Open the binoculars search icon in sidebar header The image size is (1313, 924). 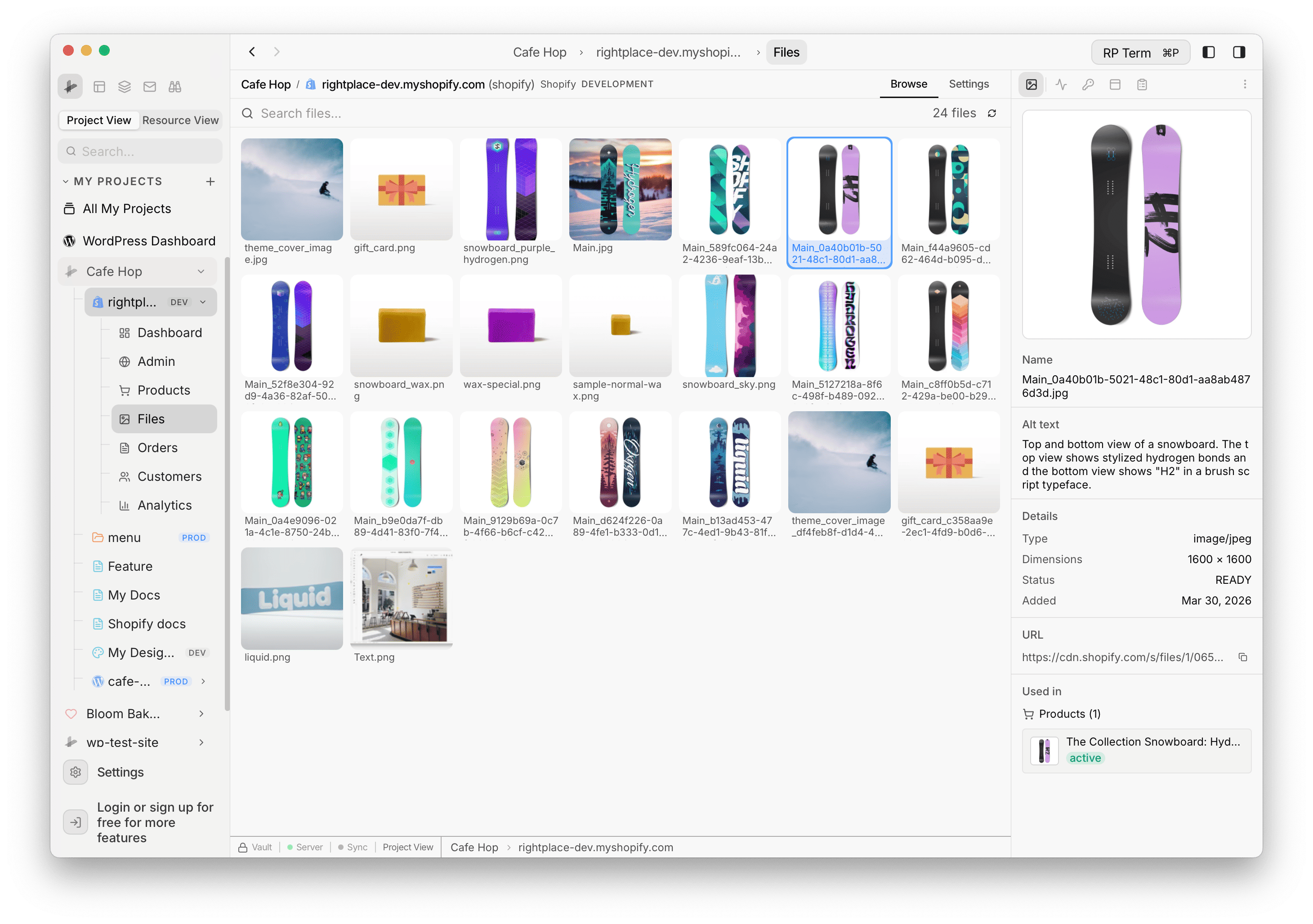[x=174, y=86]
